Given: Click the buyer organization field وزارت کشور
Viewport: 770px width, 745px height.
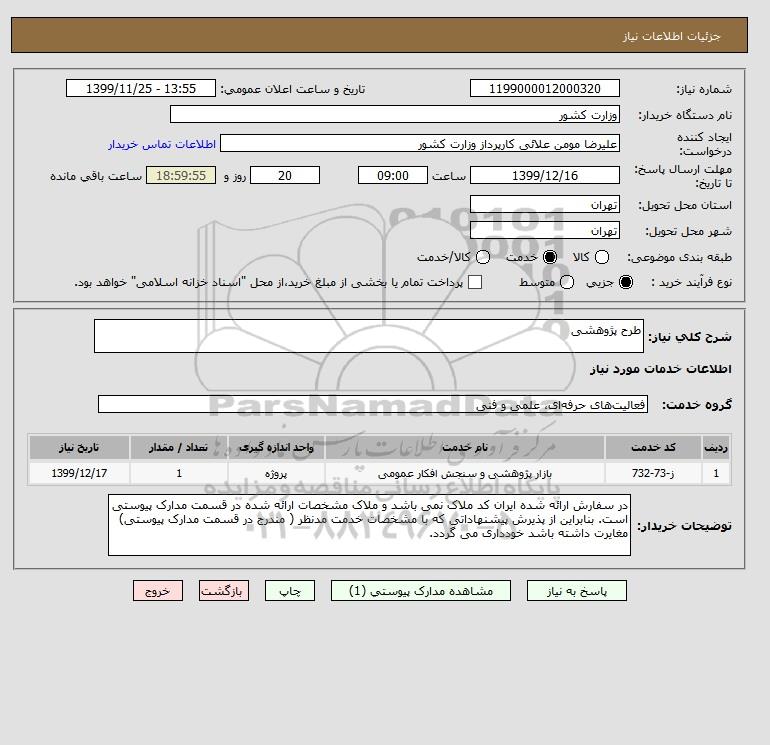Looking at the screenshot, I should (395, 115).
